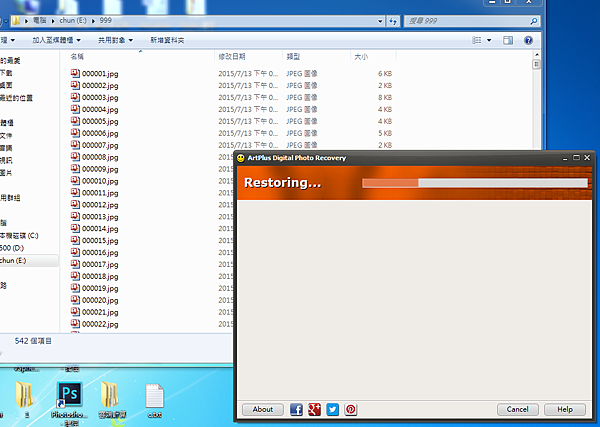Click 新增資料夾 in Explorer toolbar

click(x=167, y=40)
